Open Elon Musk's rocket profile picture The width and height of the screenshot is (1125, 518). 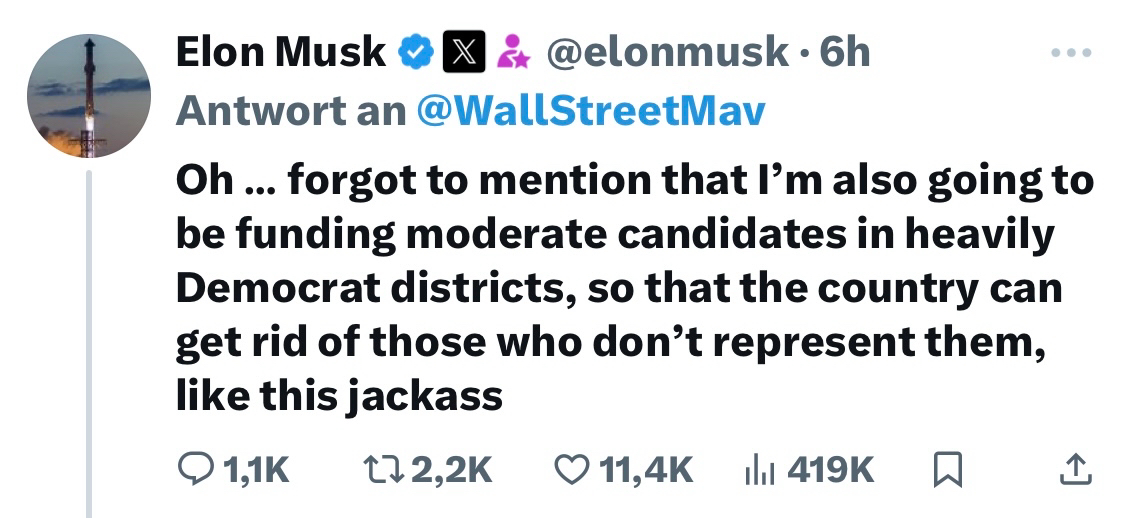coord(89,95)
